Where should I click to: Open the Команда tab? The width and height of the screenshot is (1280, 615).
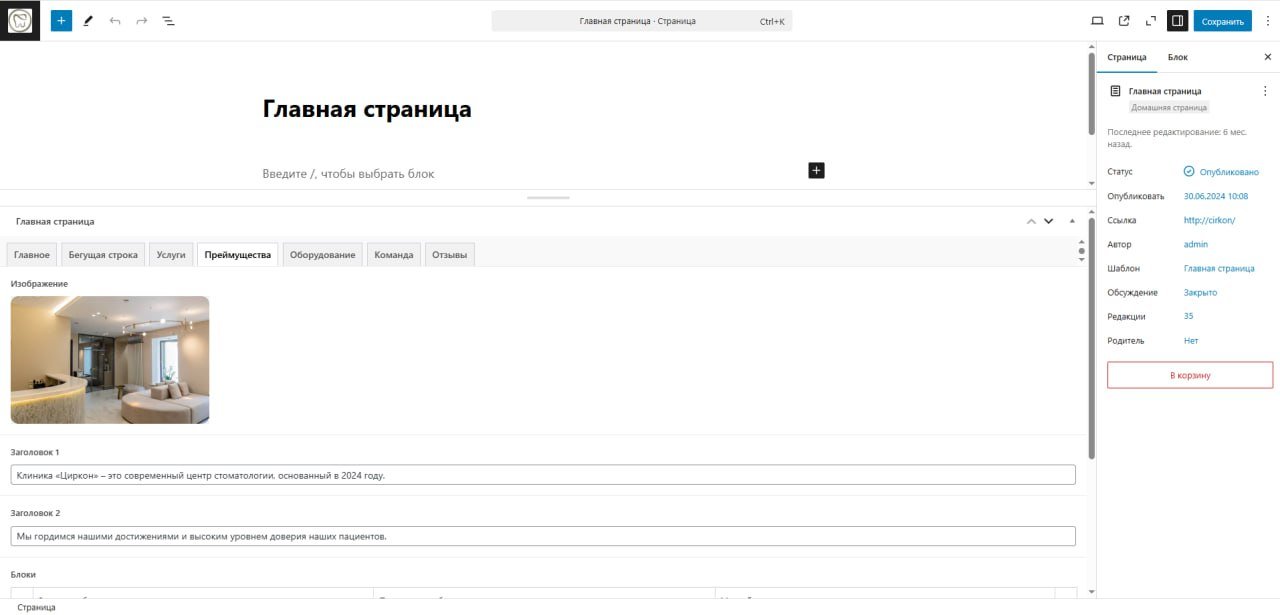[x=394, y=255]
